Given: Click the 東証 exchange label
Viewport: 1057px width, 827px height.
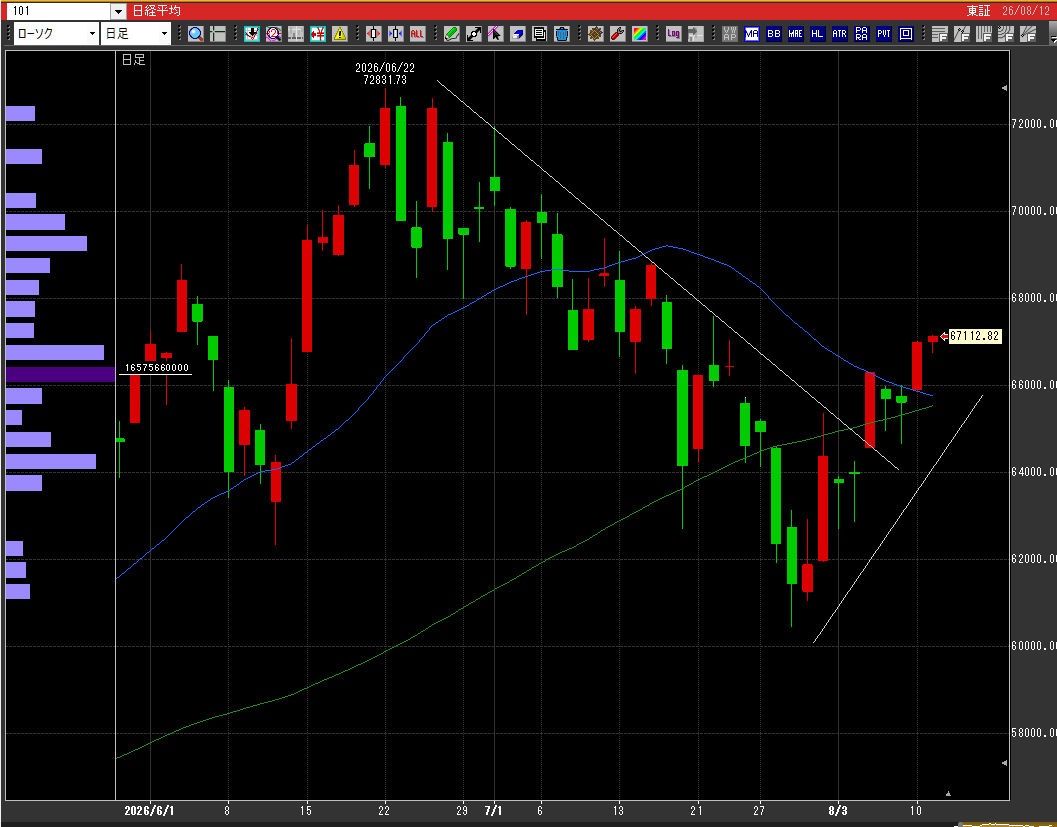Looking at the screenshot, I should (x=978, y=11).
